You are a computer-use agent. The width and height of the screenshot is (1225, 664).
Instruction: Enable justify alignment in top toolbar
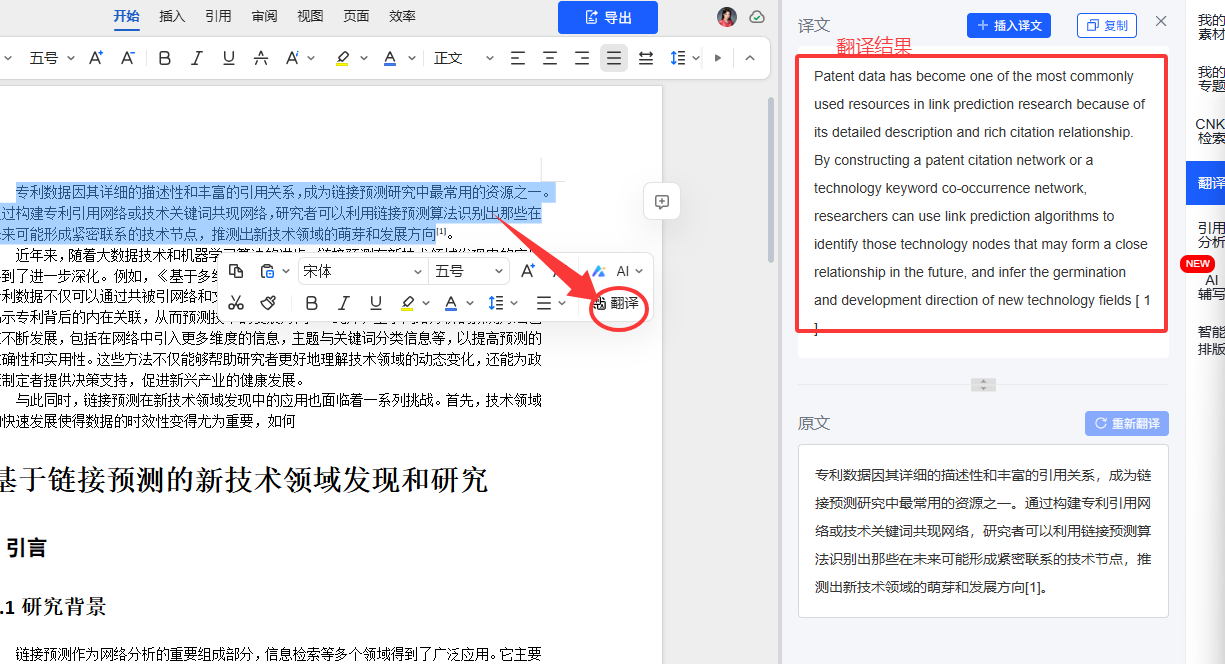(x=614, y=58)
